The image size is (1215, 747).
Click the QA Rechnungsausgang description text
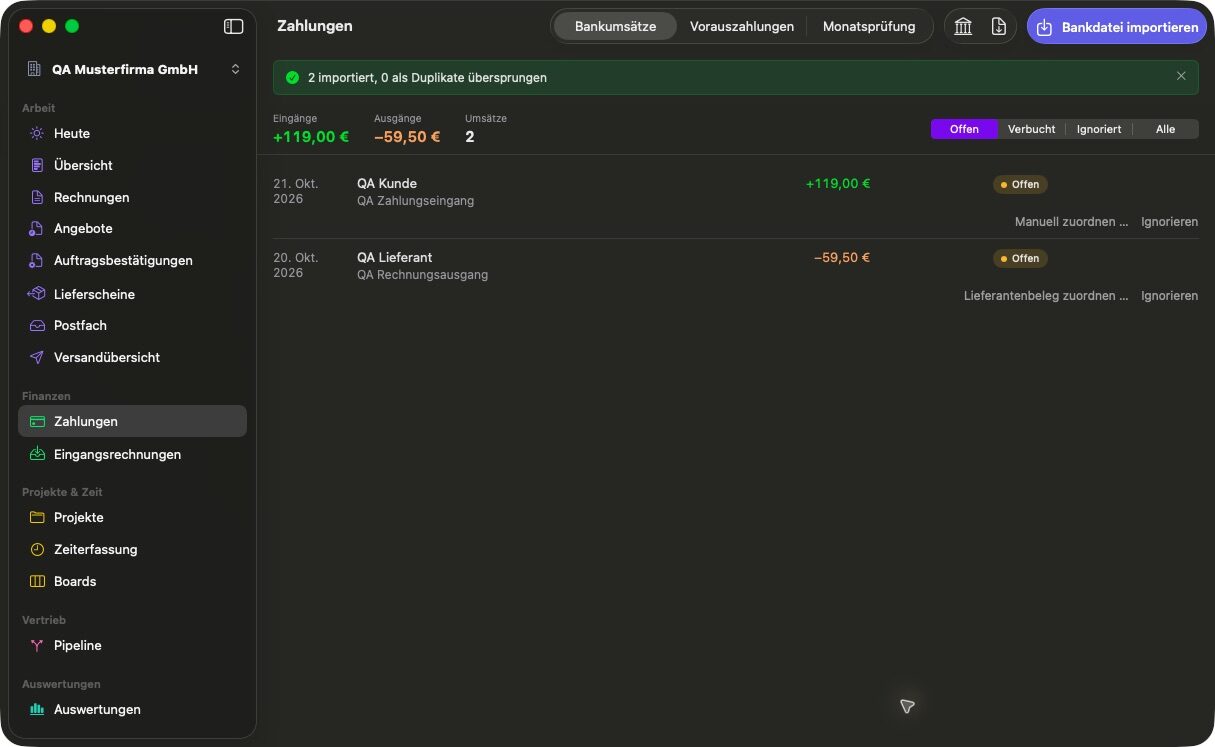pos(422,275)
